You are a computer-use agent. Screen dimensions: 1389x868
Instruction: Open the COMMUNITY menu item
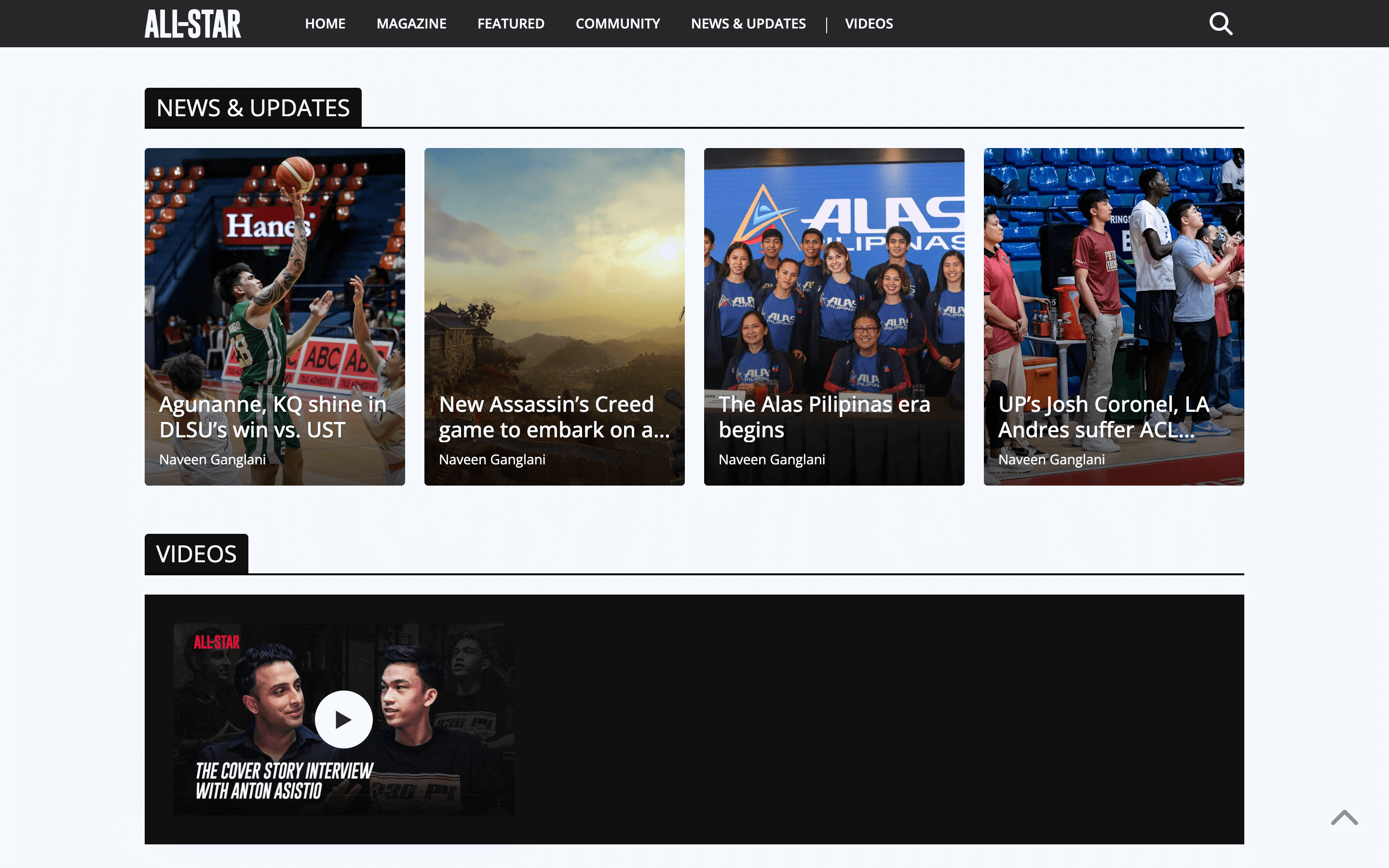pyautogui.click(x=618, y=24)
